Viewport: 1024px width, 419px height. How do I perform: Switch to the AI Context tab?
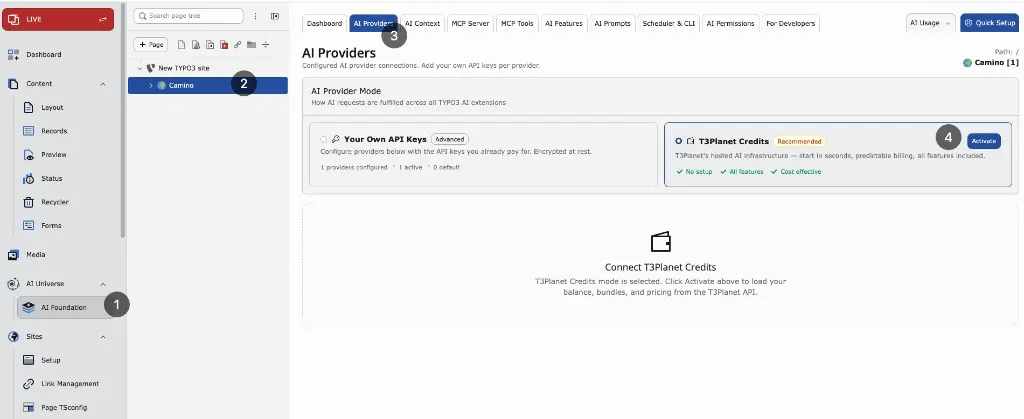(x=423, y=23)
